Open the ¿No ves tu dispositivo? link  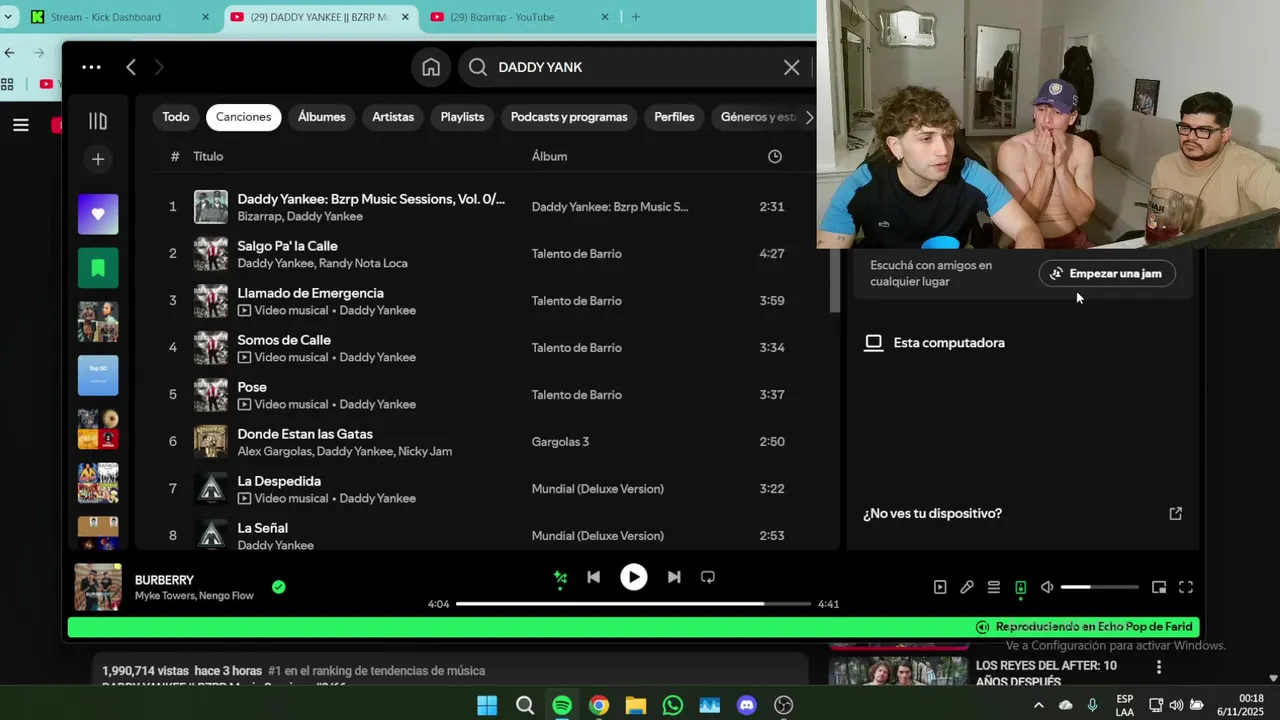tap(933, 514)
